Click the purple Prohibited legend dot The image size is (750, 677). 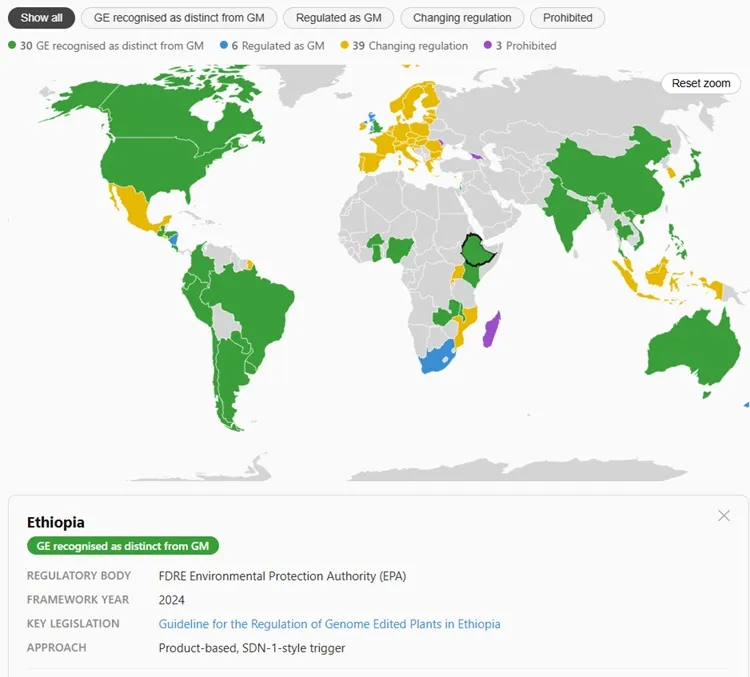pyautogui.click(x=488, y=45)
